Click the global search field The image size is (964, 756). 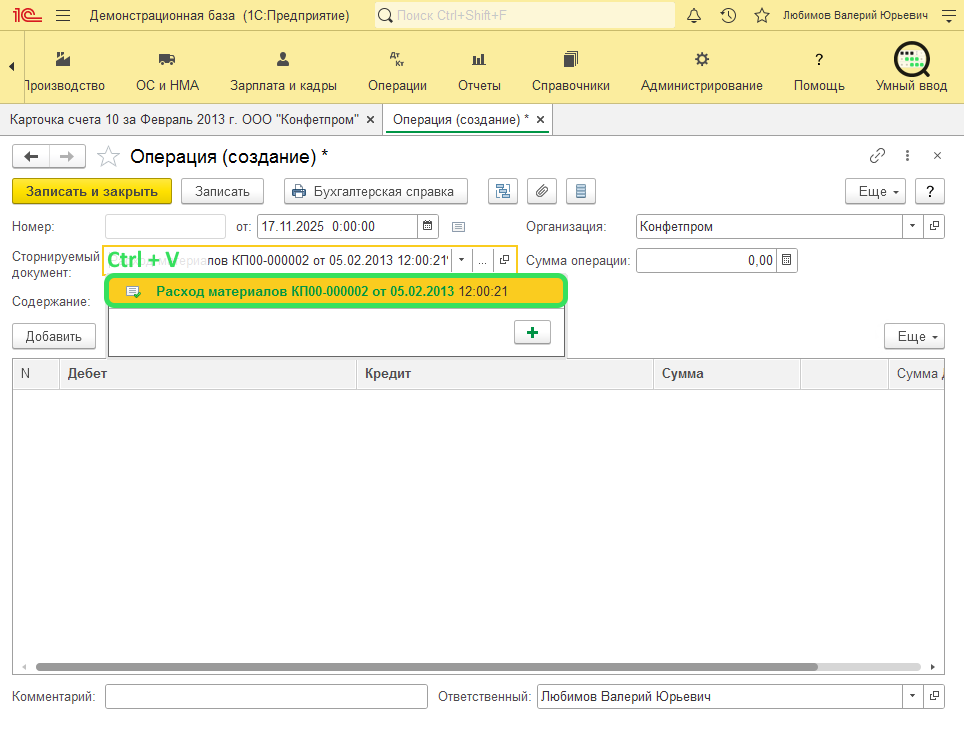[524, 15]
